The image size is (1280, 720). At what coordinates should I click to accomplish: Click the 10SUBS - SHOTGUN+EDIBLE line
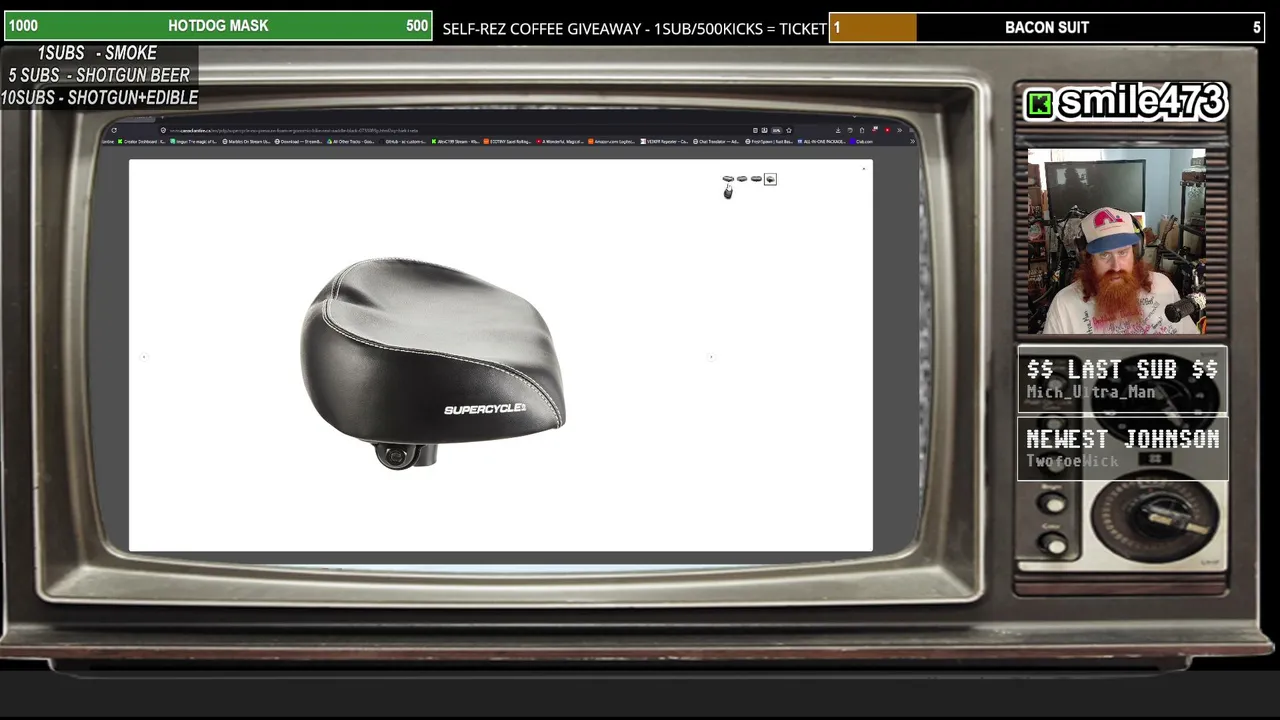point(99,97)
